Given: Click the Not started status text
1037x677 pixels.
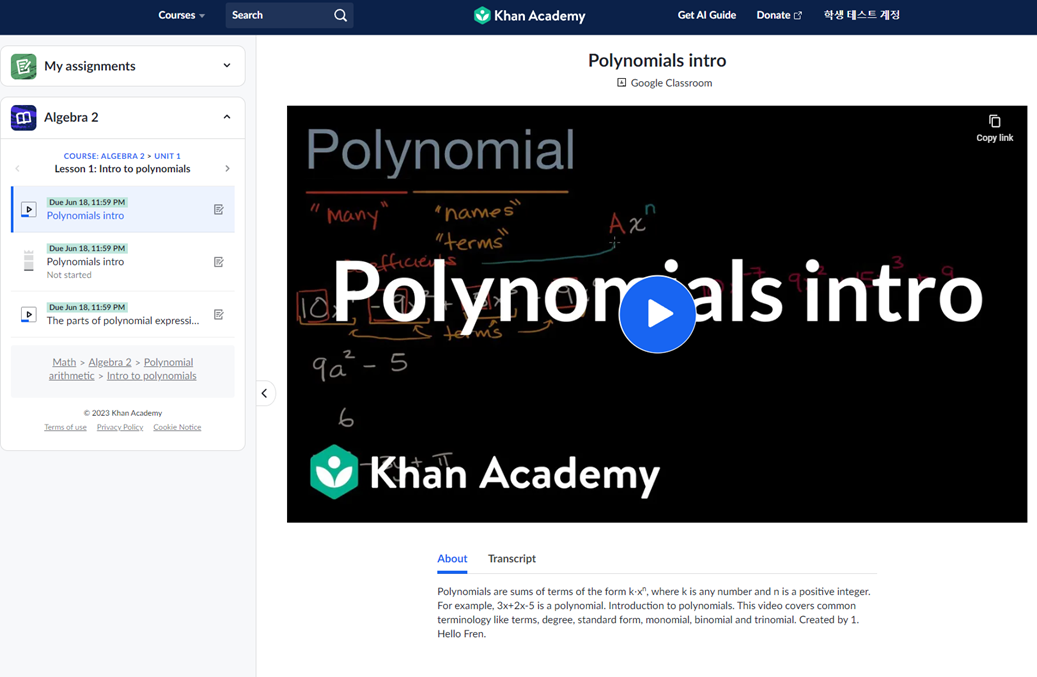Looking at the screenshot, I should pyautogui.click(x=69, y=275).
